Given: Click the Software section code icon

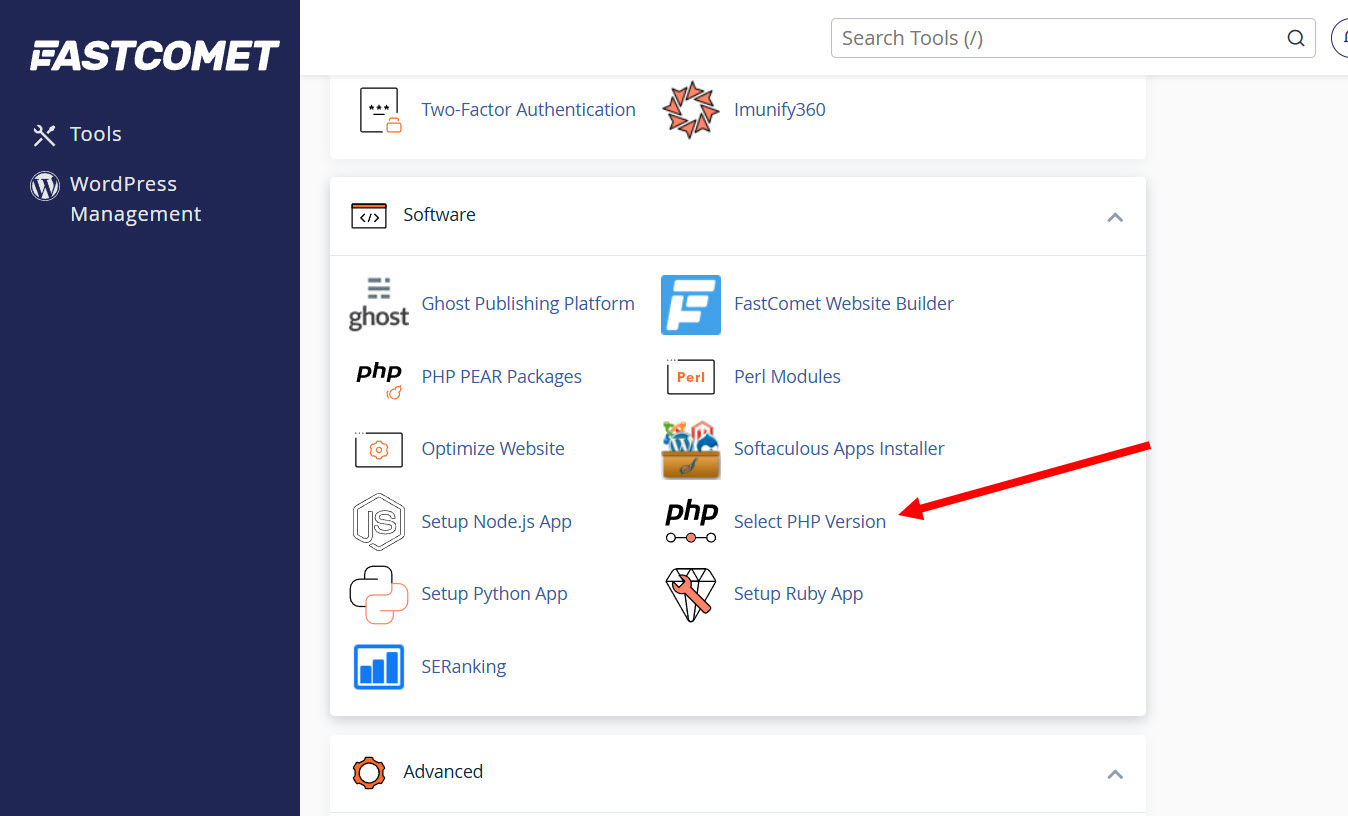Looking at the screenshot, I should click(369, 215).
